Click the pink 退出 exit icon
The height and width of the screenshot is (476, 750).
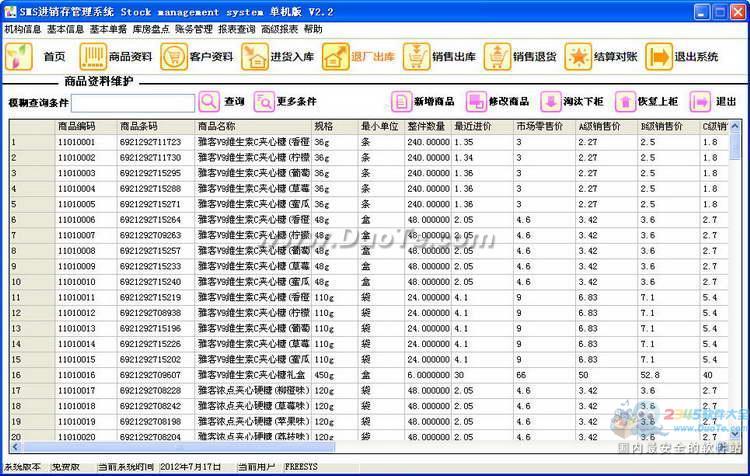tap(700, 101)
